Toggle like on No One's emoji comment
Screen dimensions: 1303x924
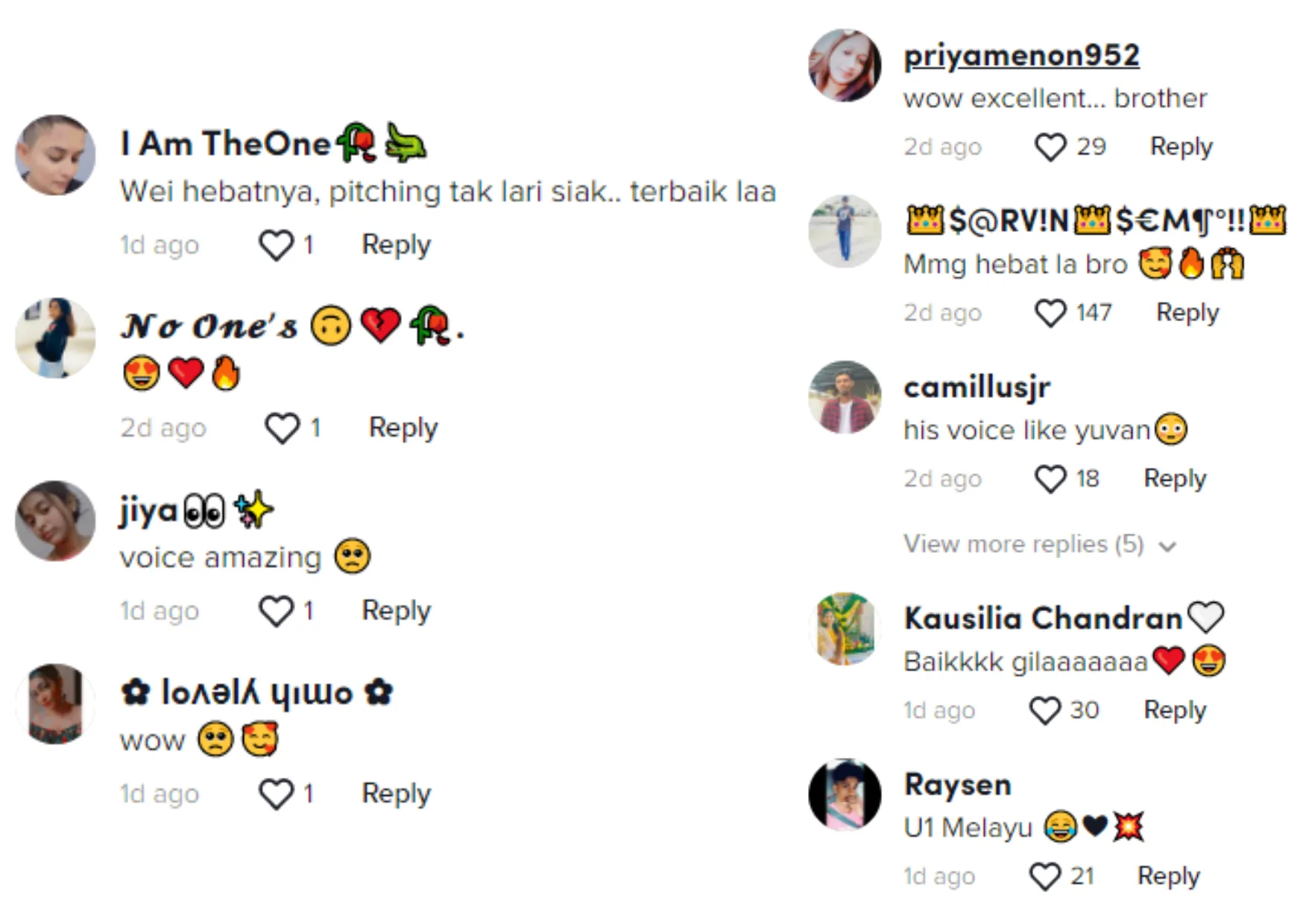[x=283, y=428]
